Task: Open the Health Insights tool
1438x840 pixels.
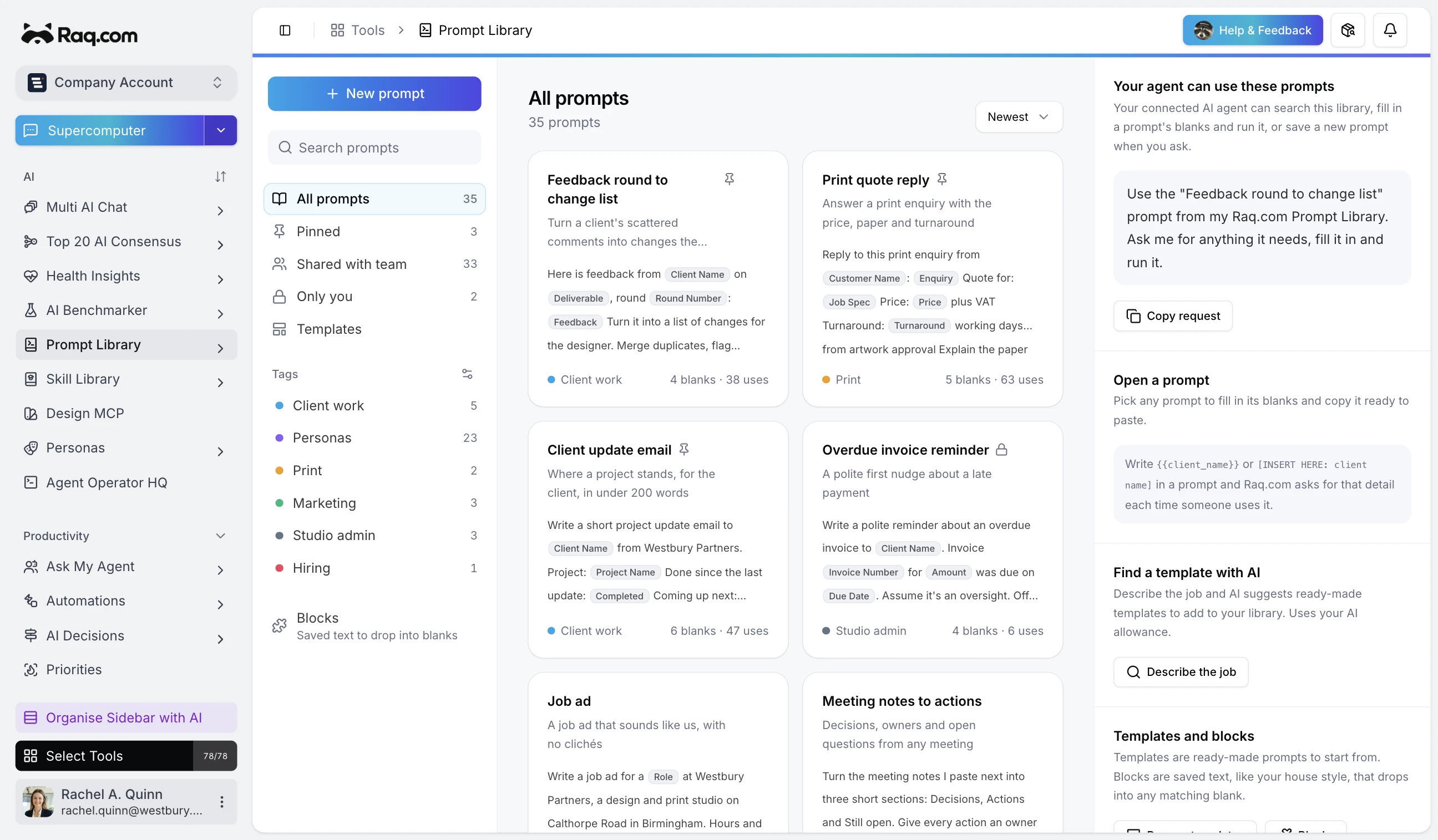Action: [126, 276]
